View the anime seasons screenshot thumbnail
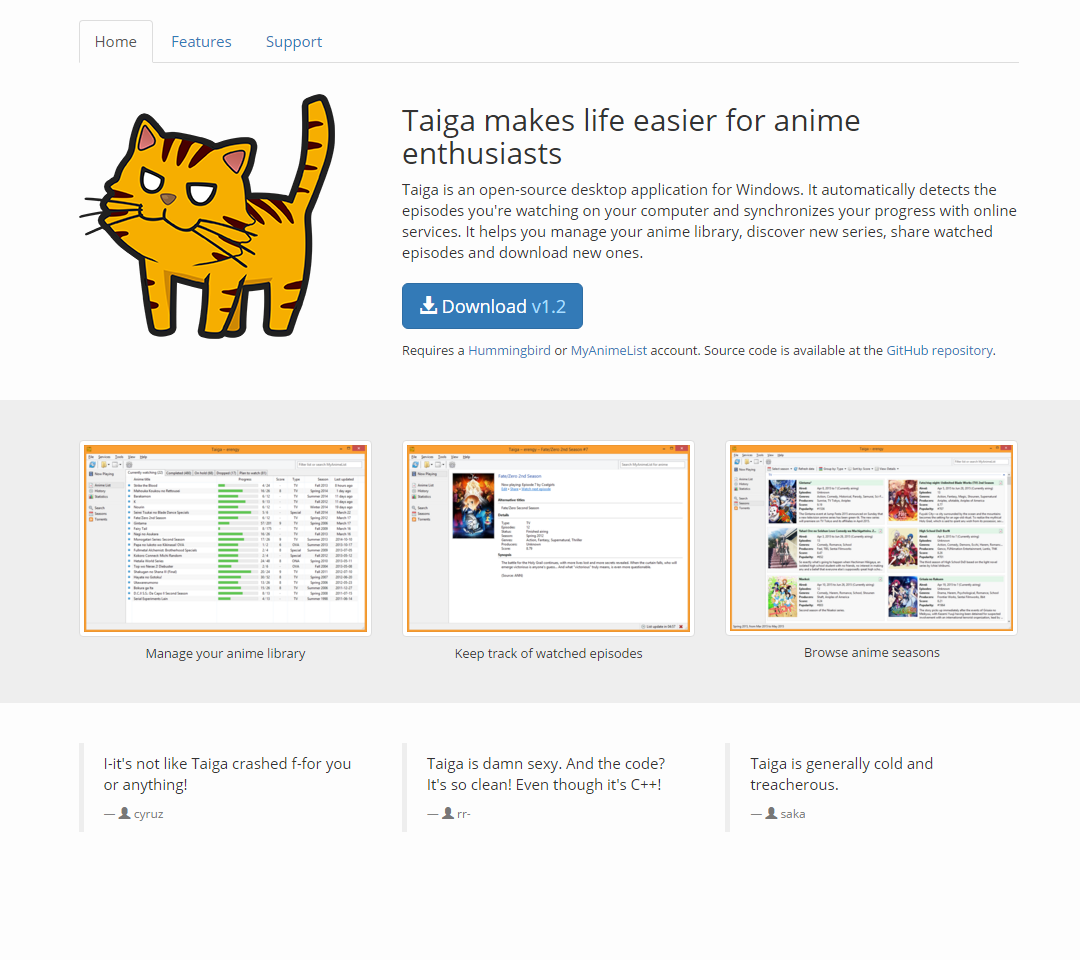Image resolution: width=1080 pixels, height=960 pixels. pos(871,538)
